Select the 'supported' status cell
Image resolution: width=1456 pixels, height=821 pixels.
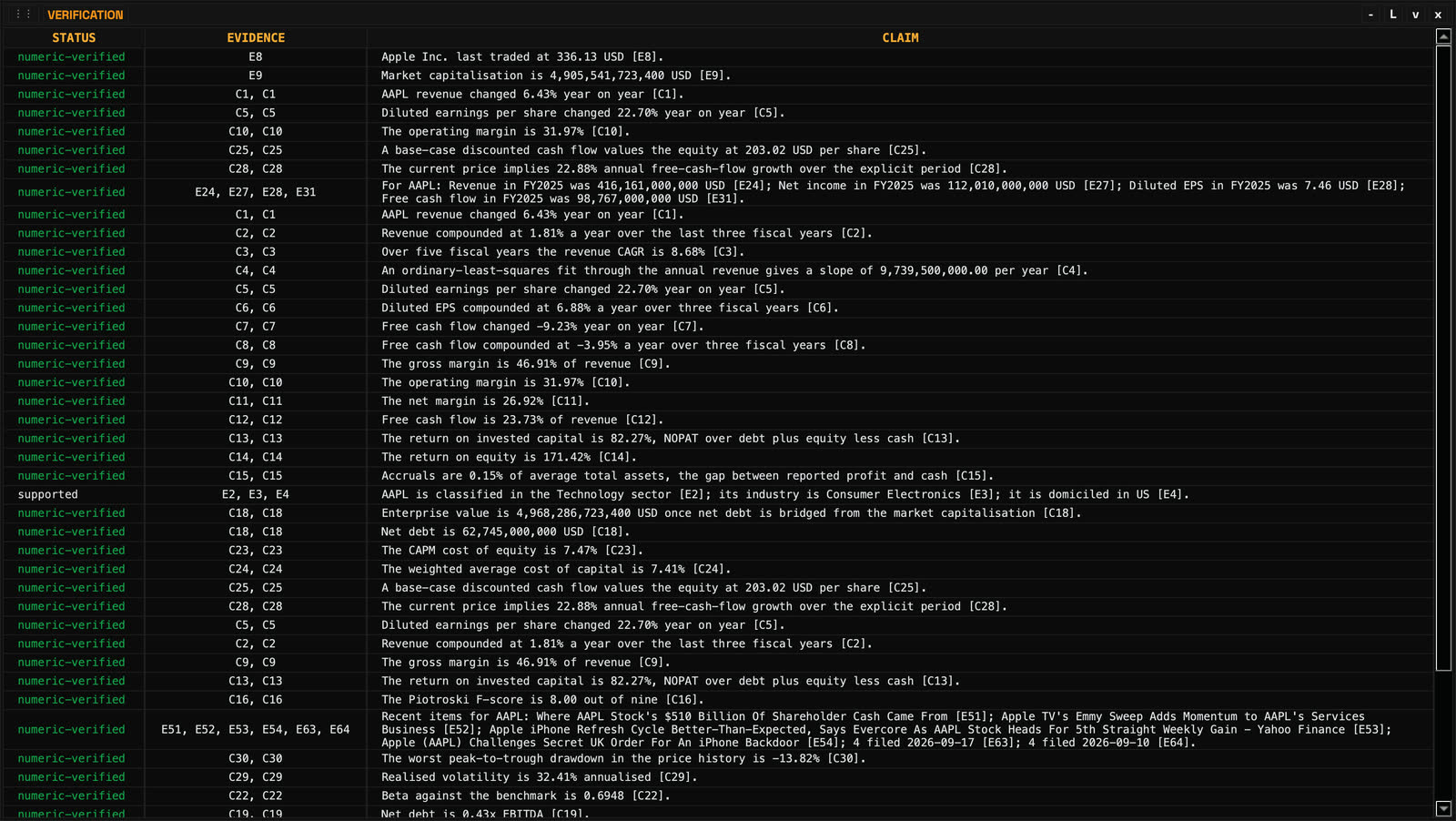tap(48, 494)
